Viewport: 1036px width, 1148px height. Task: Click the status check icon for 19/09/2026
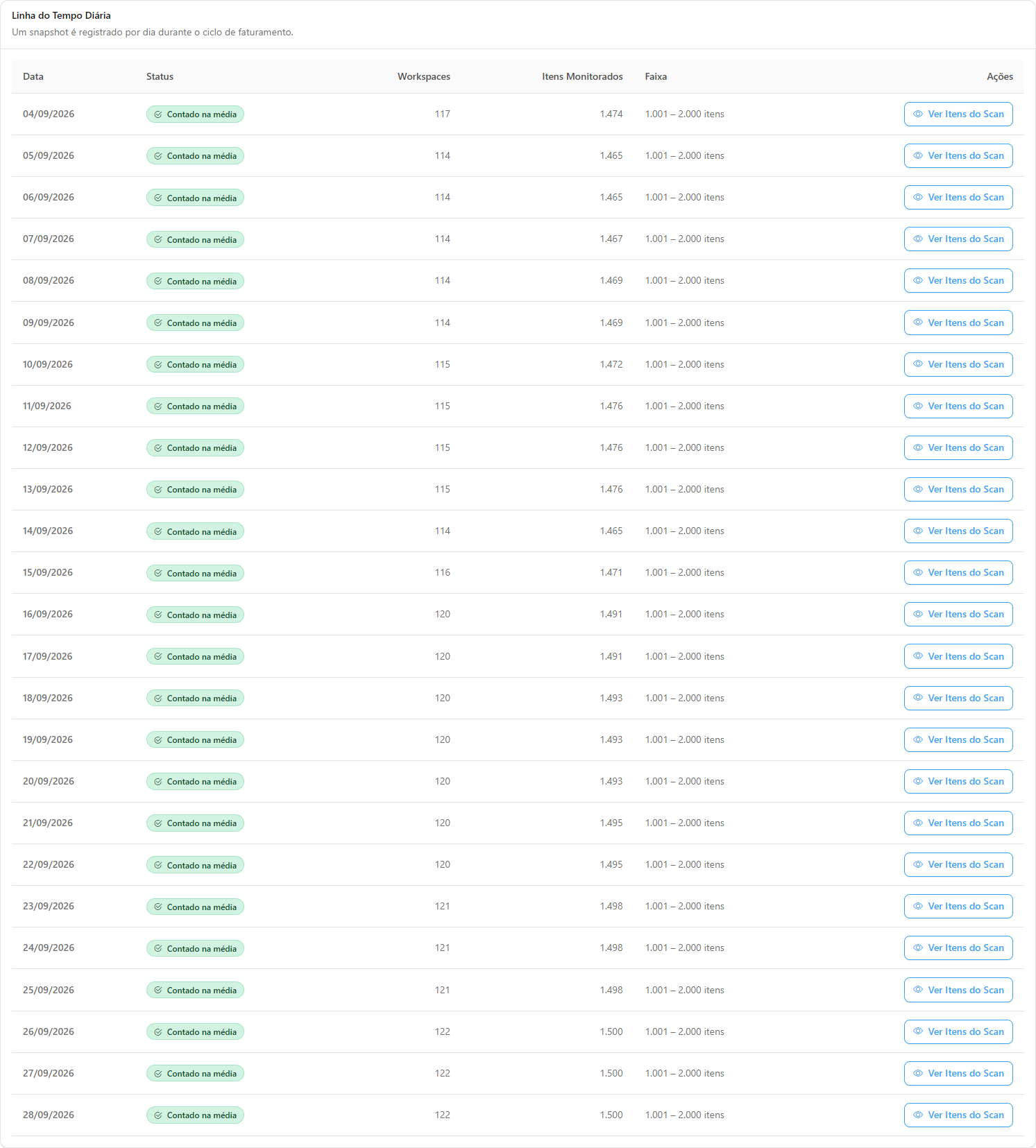pos(158,740)
